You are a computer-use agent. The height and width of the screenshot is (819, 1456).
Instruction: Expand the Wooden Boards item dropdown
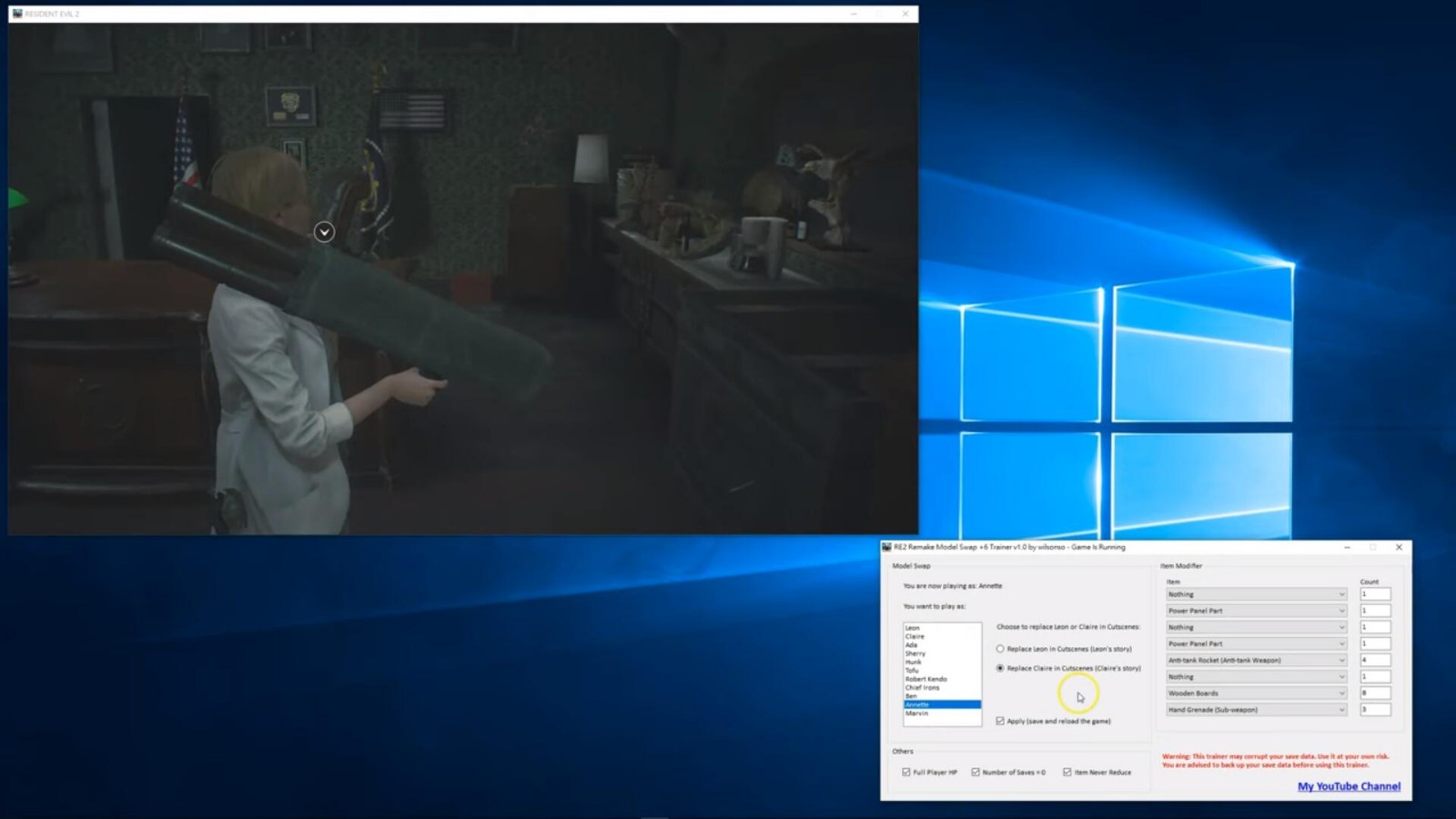[x=1256, y=693]
